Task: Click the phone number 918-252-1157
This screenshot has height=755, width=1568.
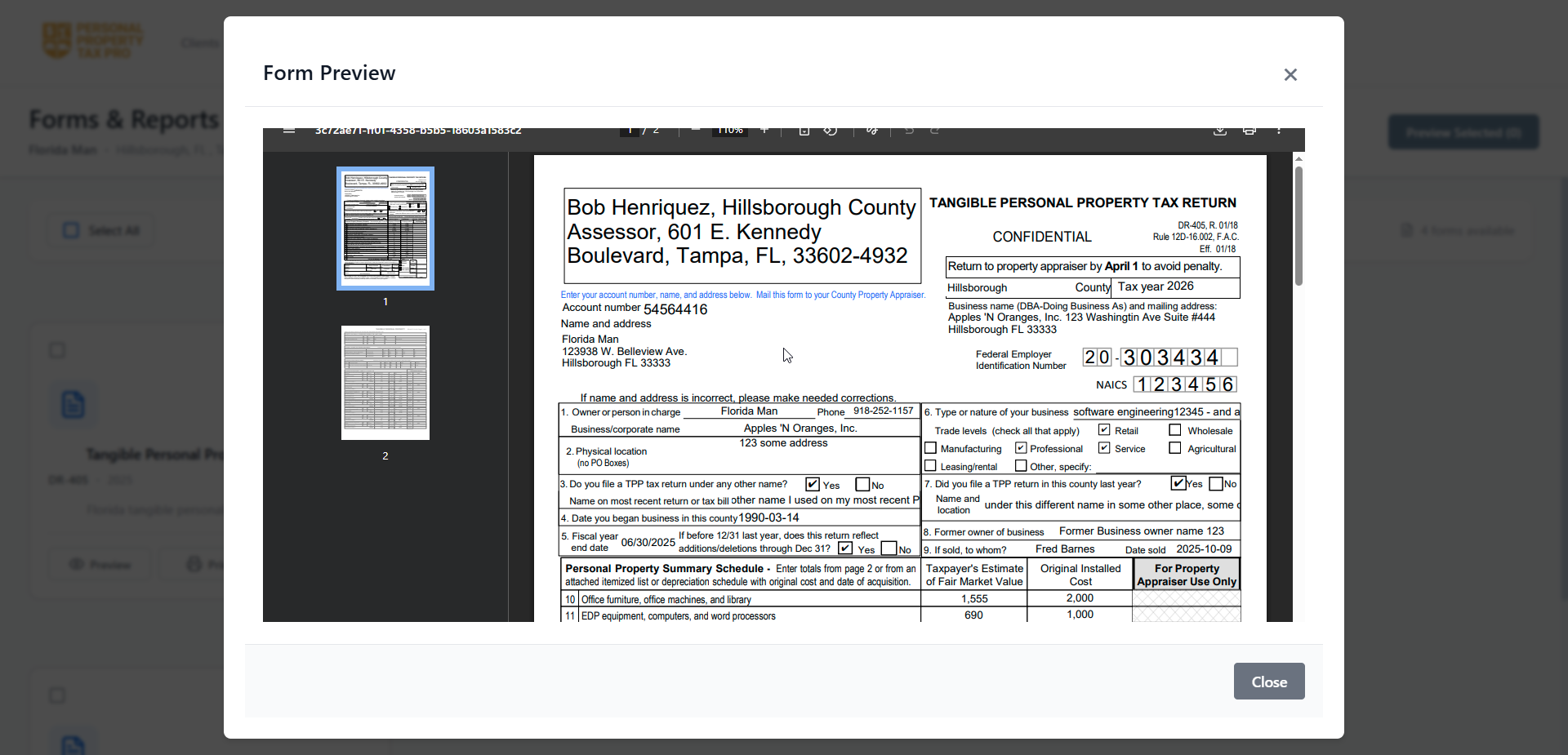Action: pyautogui.click(x=884, y=411)
